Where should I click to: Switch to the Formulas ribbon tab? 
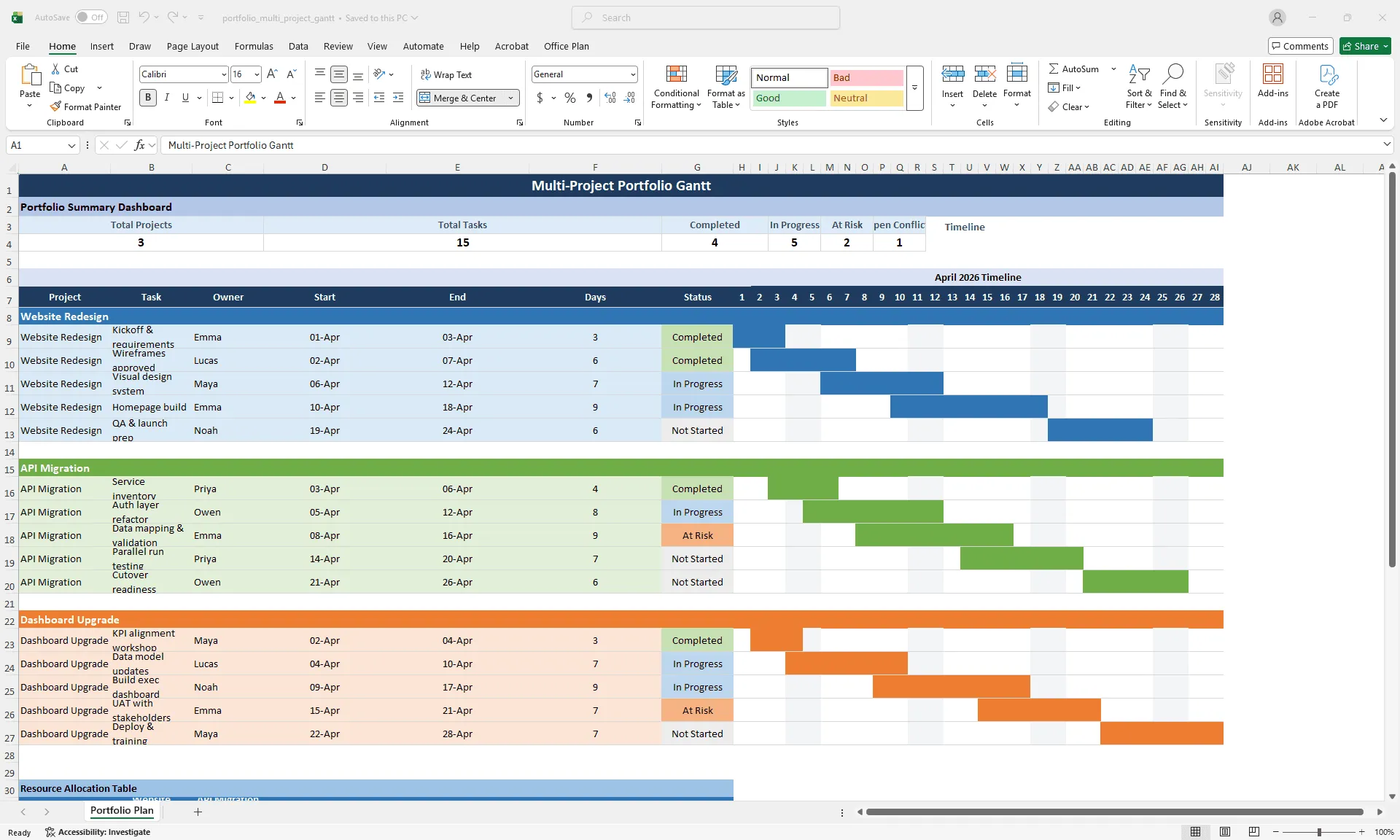click(253, 46)
